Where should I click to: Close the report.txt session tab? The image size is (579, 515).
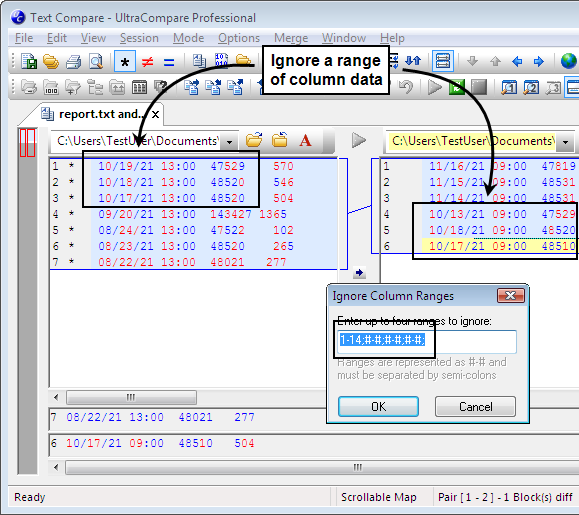click(x=155, y=115)
